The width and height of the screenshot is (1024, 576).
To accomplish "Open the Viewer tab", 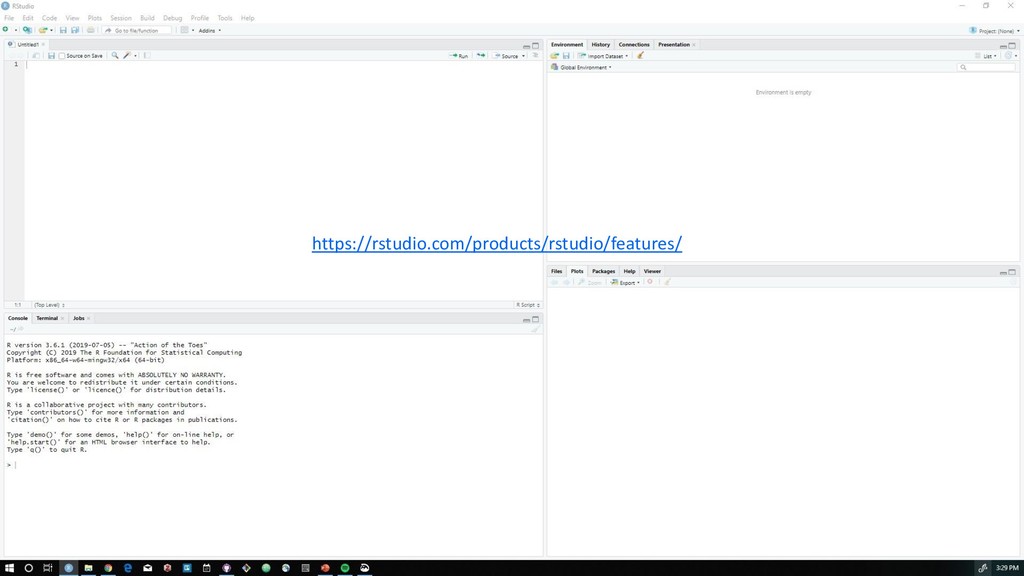I will coord(652,271).
